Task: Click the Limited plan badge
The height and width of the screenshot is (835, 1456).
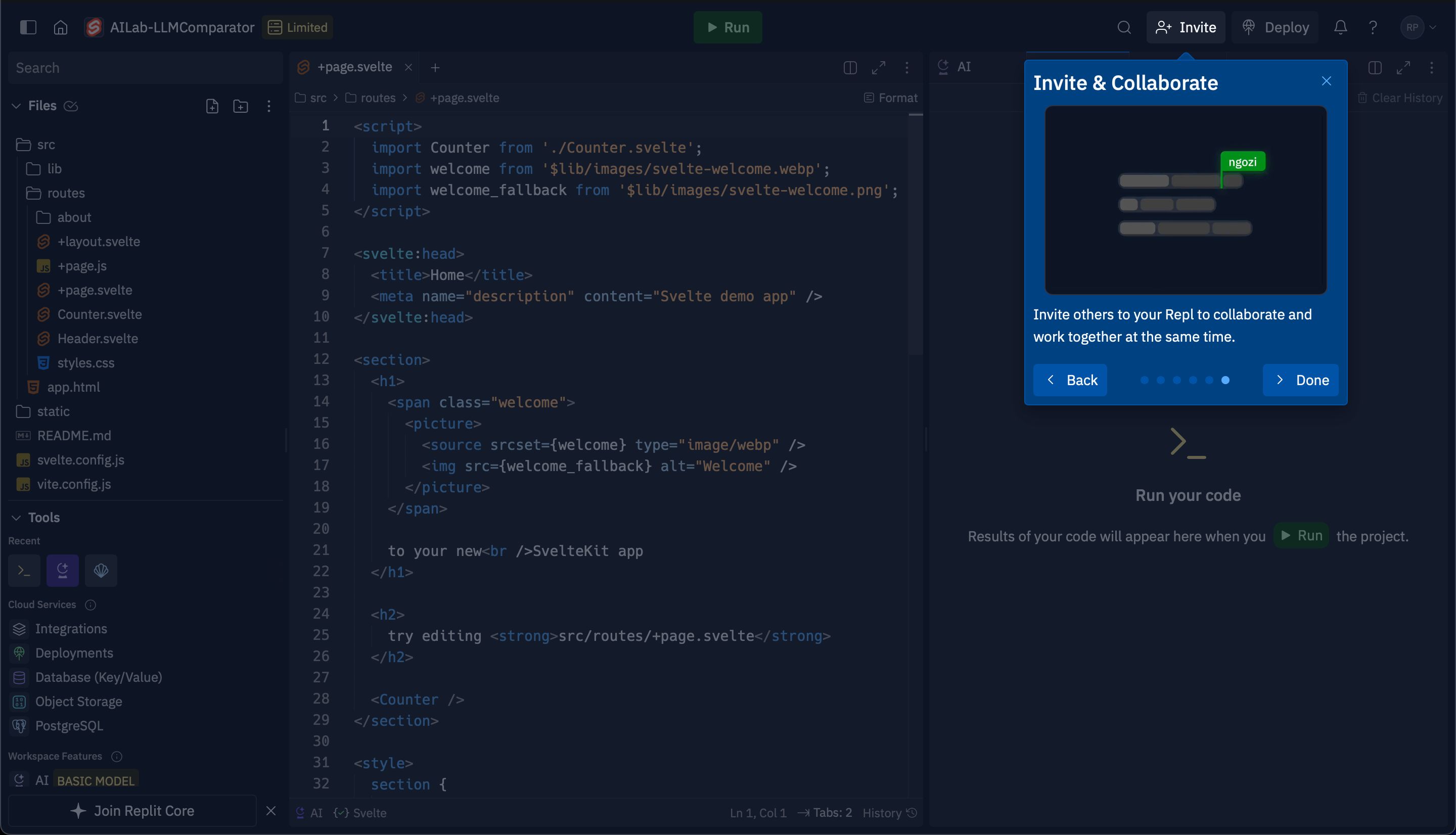Action: click(x=298, y=27)
